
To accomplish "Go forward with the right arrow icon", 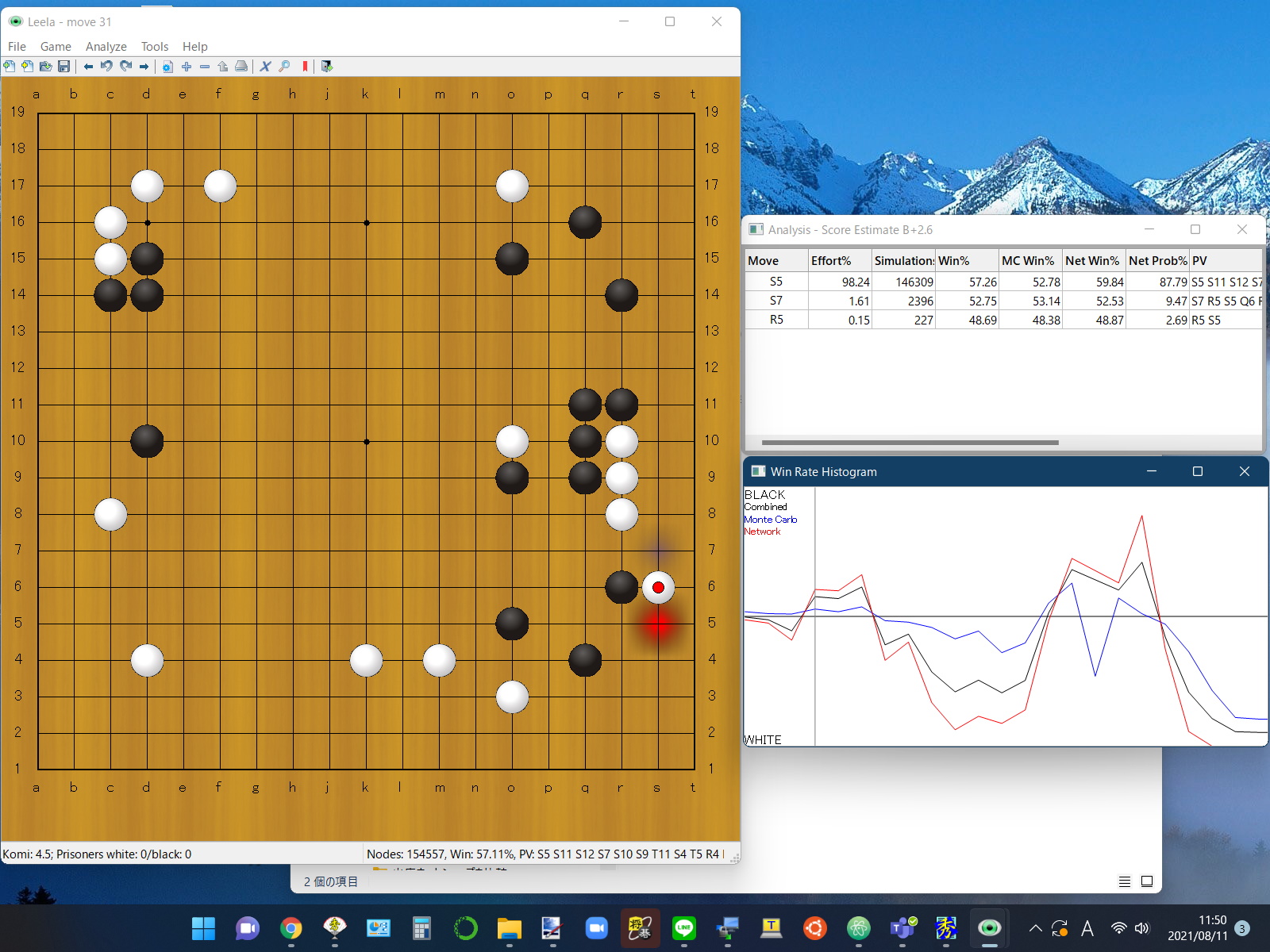I will tap(144, 67).
